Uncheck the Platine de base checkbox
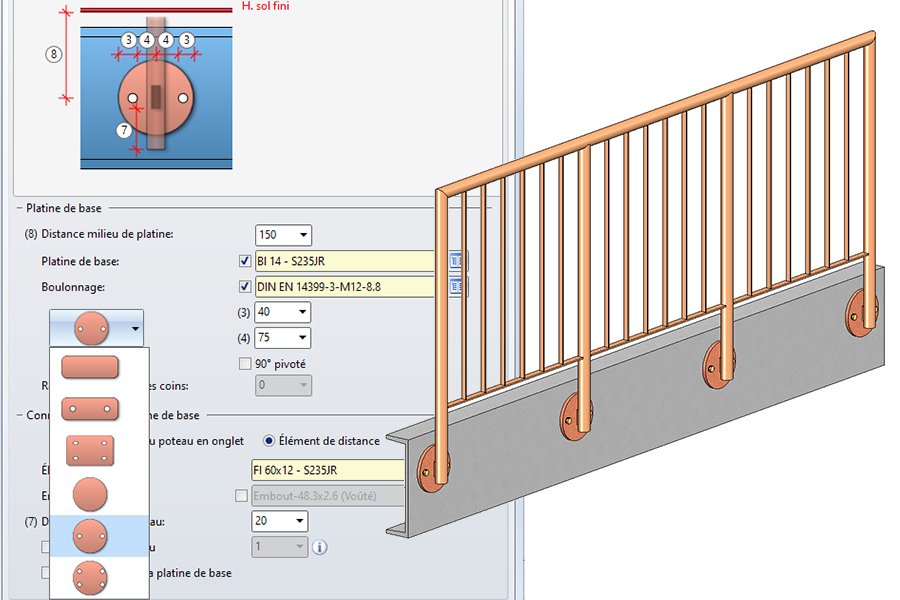 [246, 261]
